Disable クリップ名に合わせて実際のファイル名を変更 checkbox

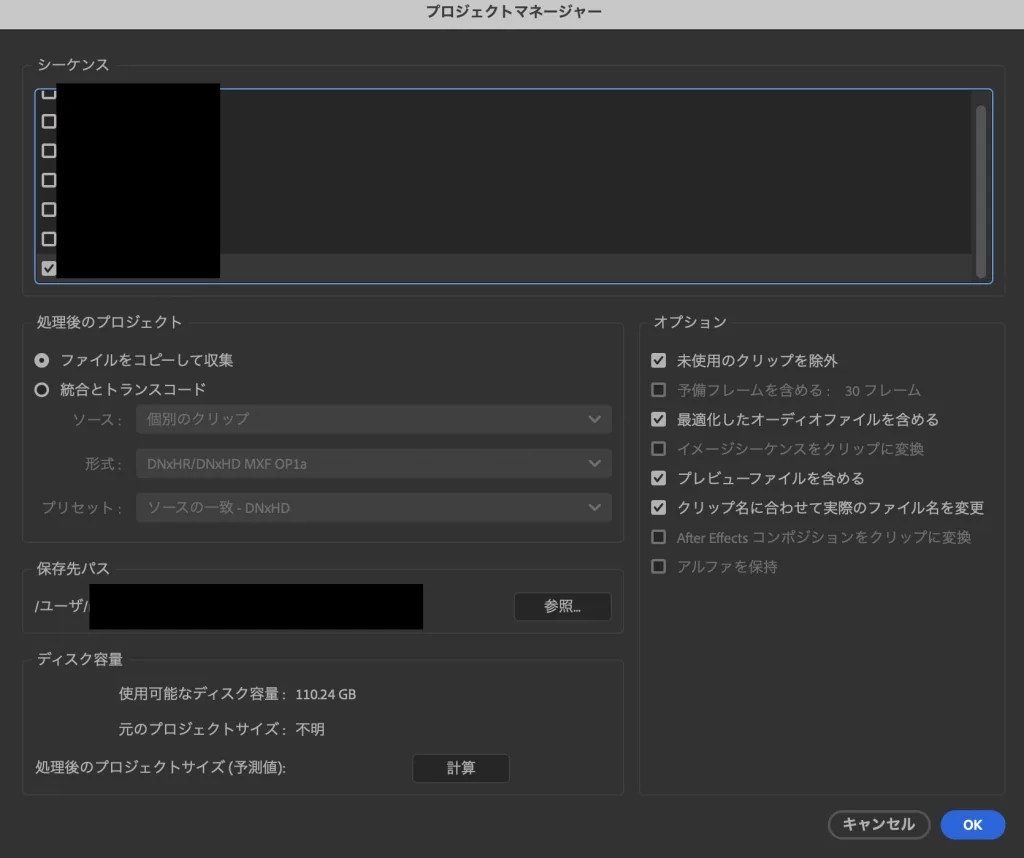[658, 508]
